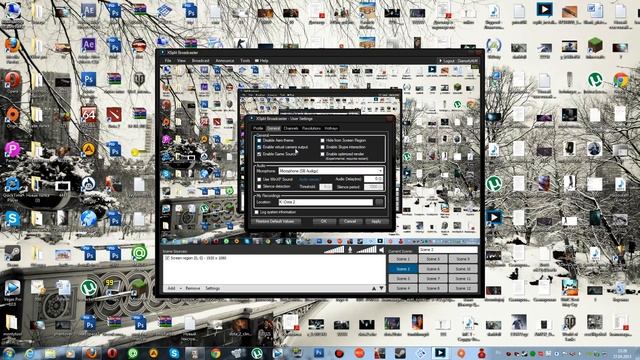The width and height of the screenshot is (640, 360).
Task: Check Log system information
Action: point(257,212)
